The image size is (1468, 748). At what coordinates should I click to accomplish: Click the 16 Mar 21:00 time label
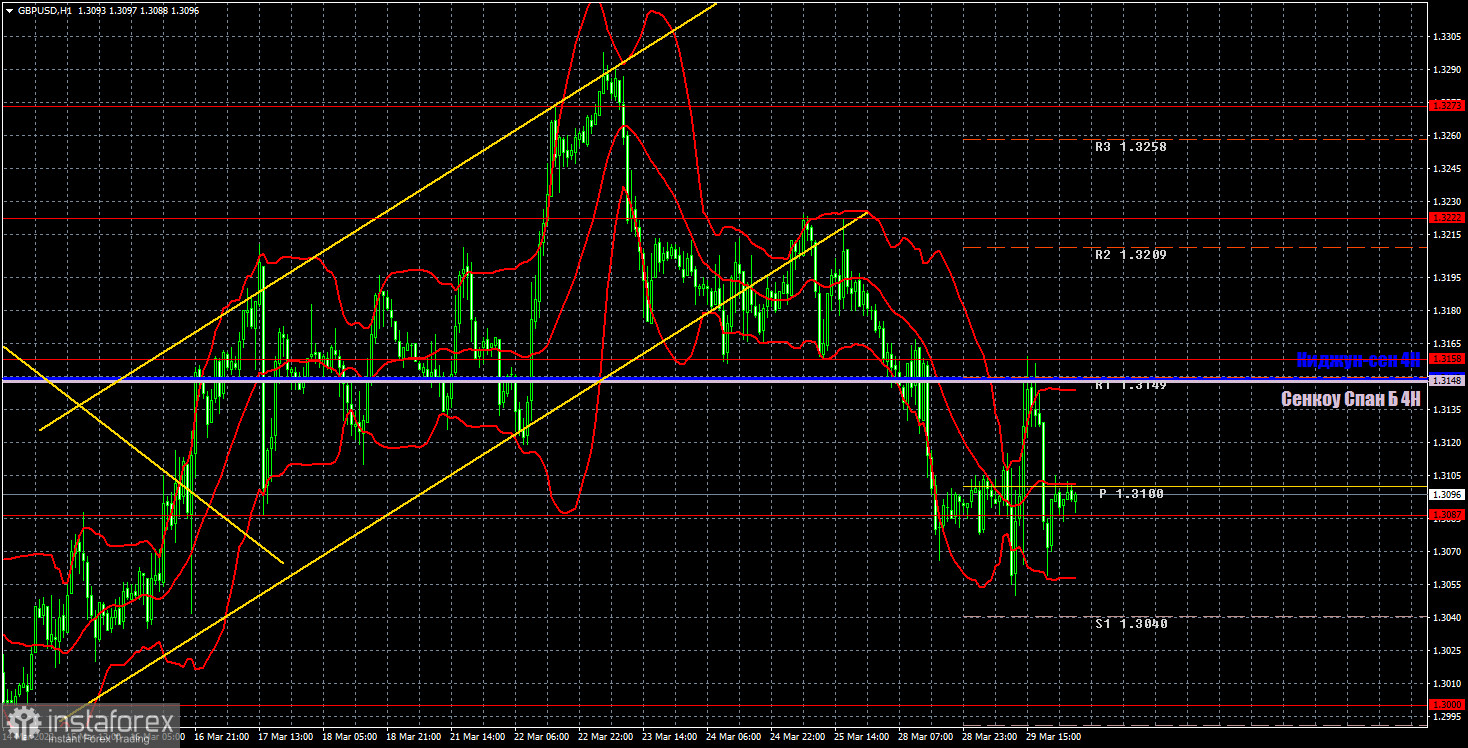pos(223,737)
